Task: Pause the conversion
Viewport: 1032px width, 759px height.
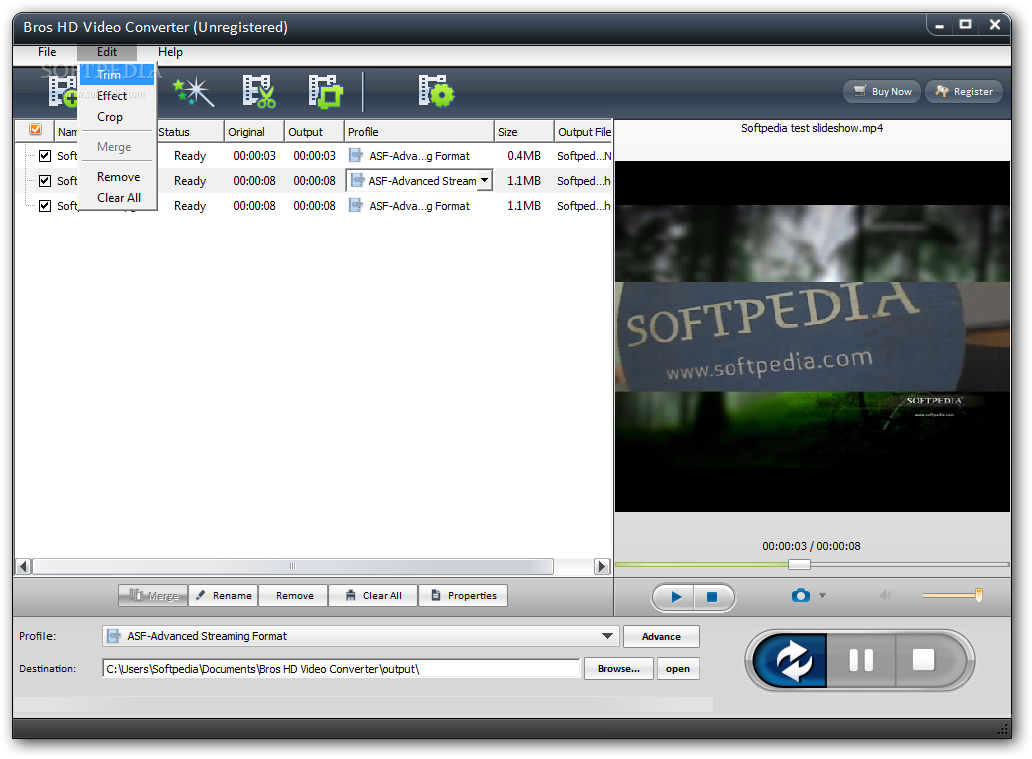Action: (861, 660)
